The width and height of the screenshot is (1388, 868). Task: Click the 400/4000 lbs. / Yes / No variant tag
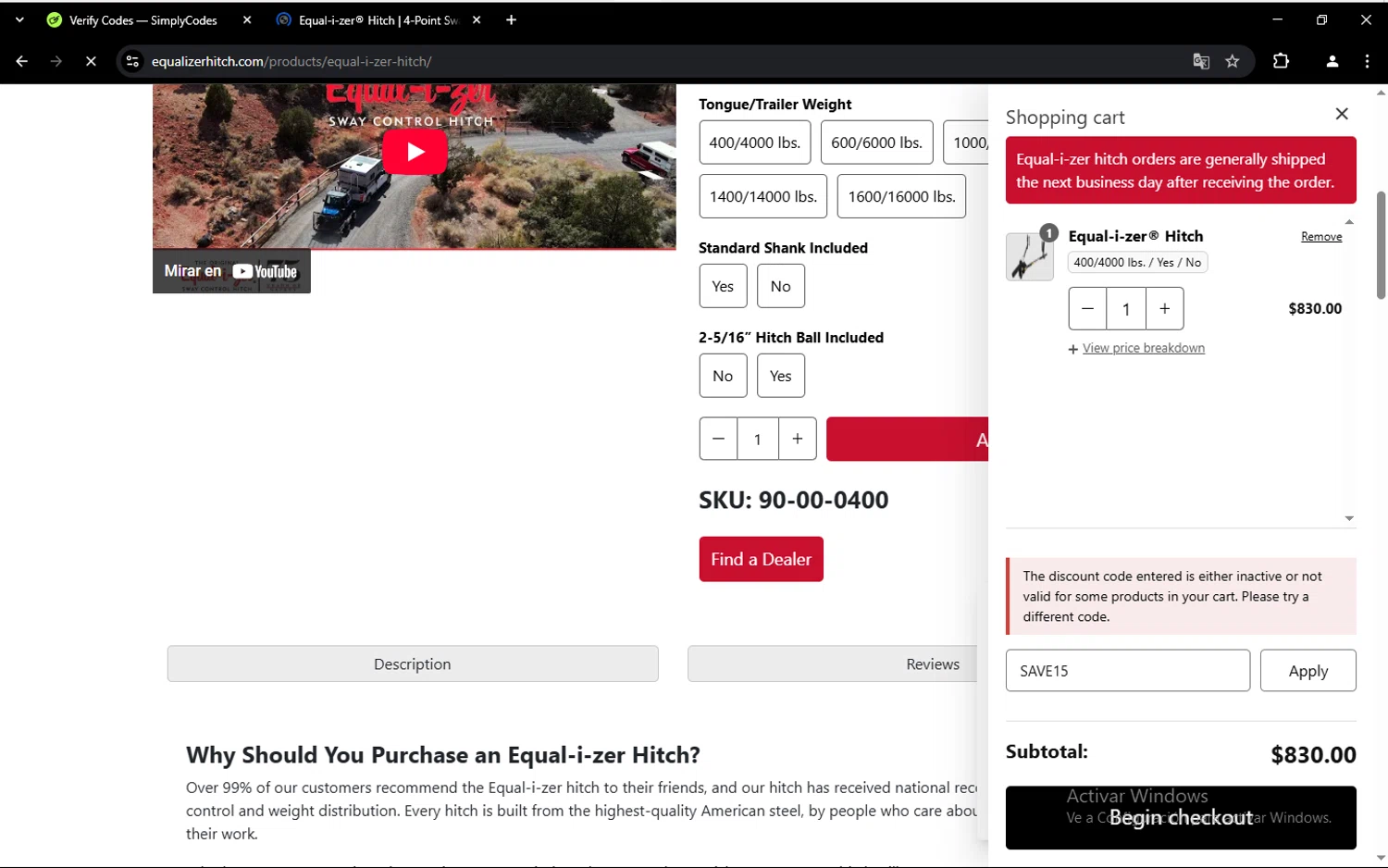coord(1137,263)
